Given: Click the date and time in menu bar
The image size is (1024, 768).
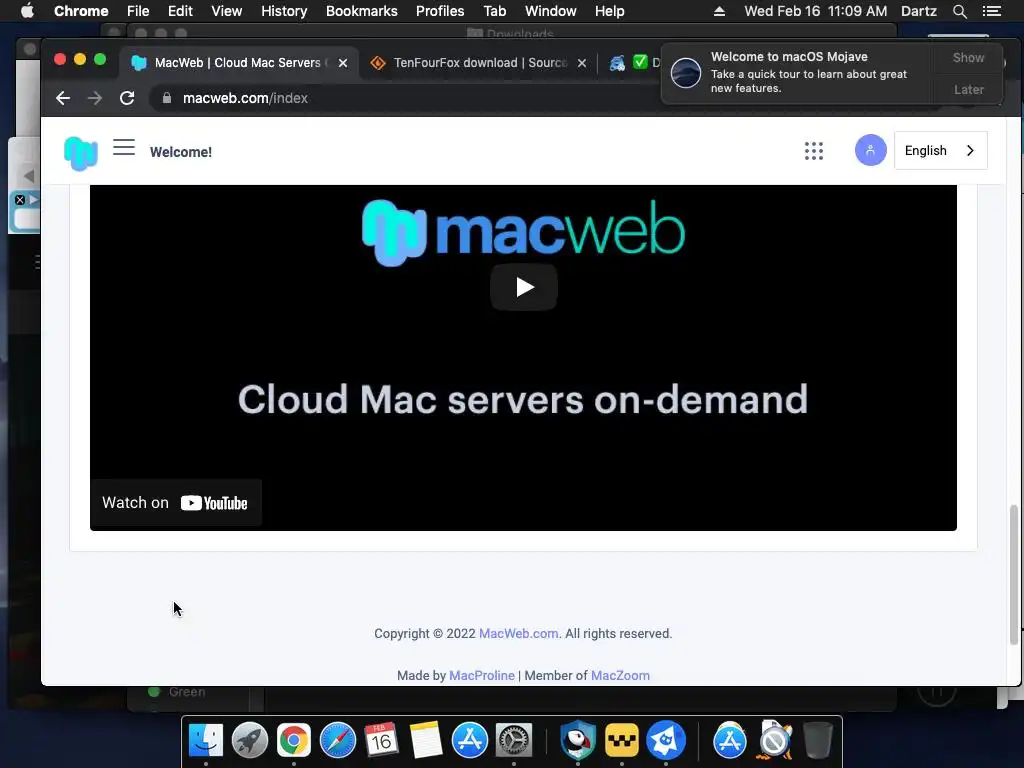Looking at the screenshot, I should pyautogui.click(x=816, y=11).
